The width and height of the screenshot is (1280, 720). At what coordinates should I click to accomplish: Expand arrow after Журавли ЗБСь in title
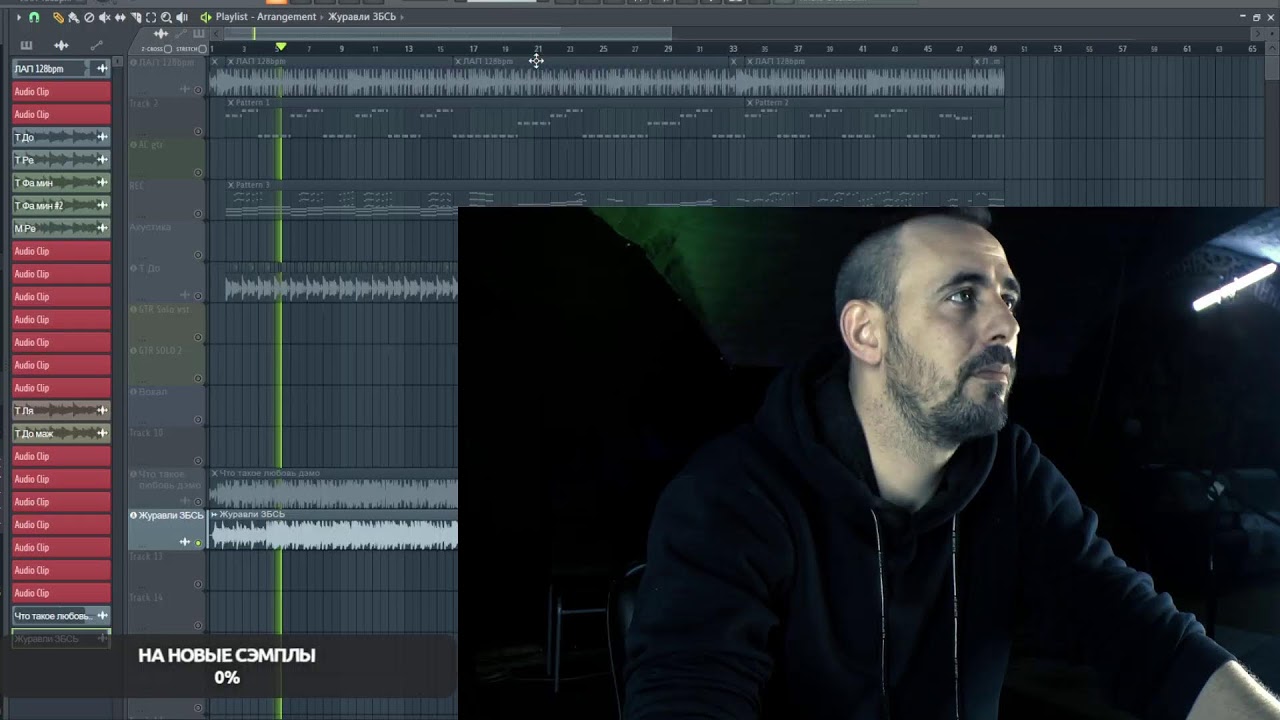(402, 17)
